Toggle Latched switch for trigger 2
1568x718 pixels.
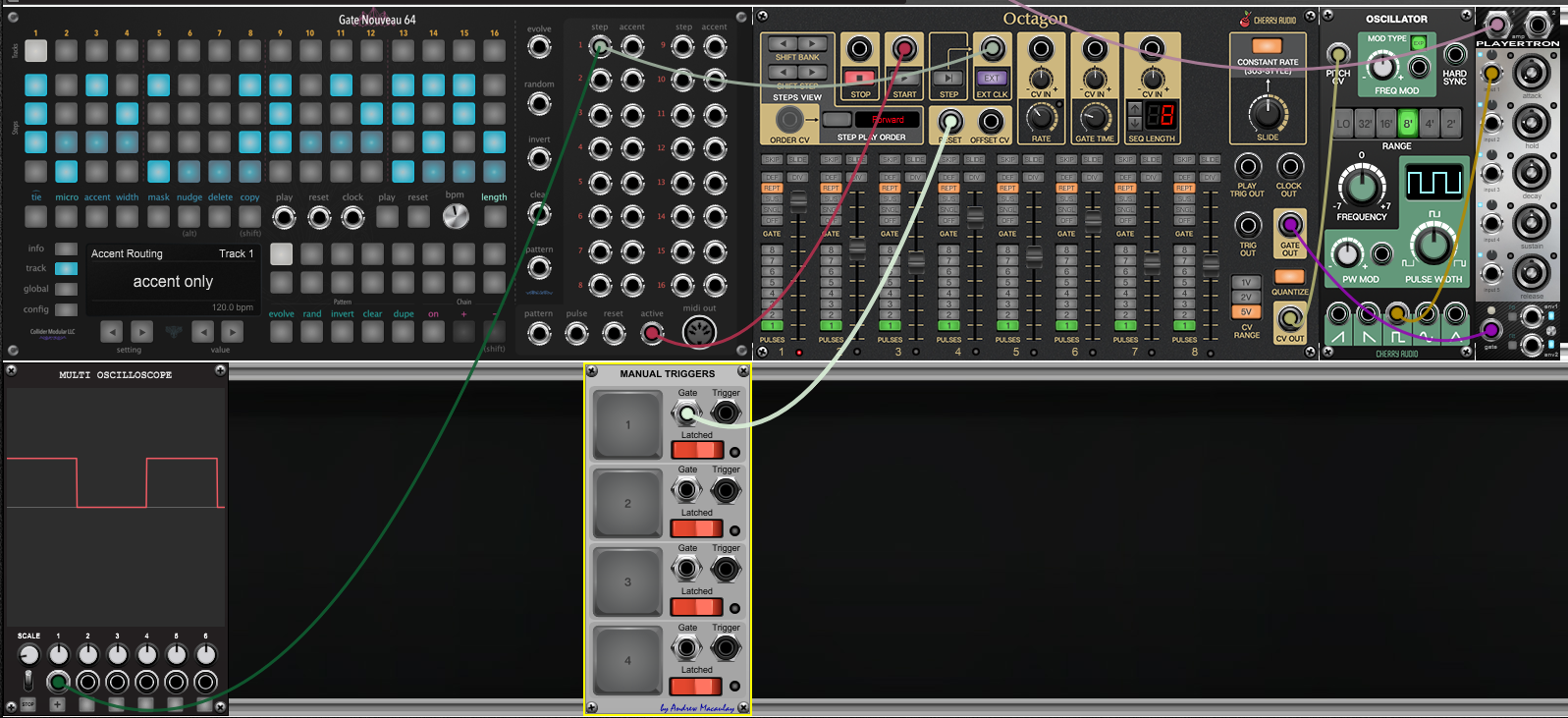click(696, 528)
